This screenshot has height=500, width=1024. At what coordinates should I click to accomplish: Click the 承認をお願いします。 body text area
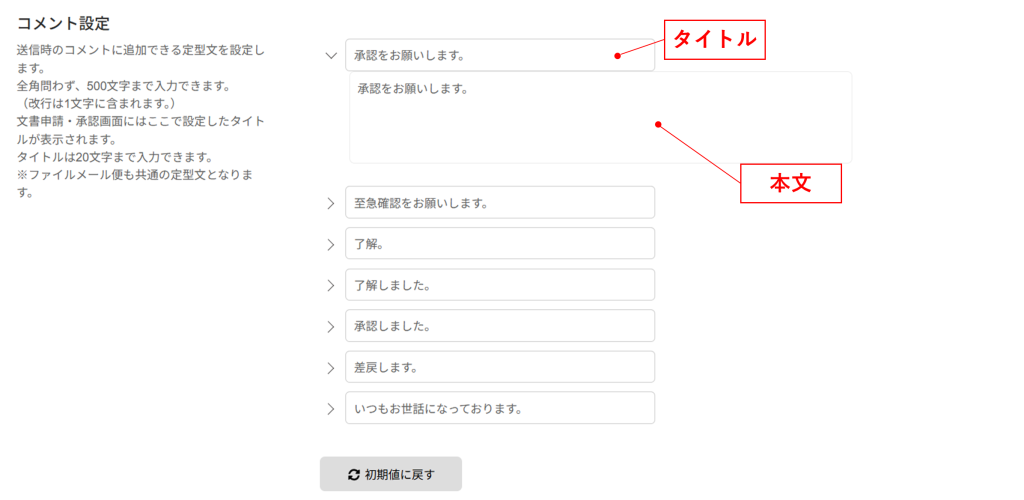[x=601, y=117]
